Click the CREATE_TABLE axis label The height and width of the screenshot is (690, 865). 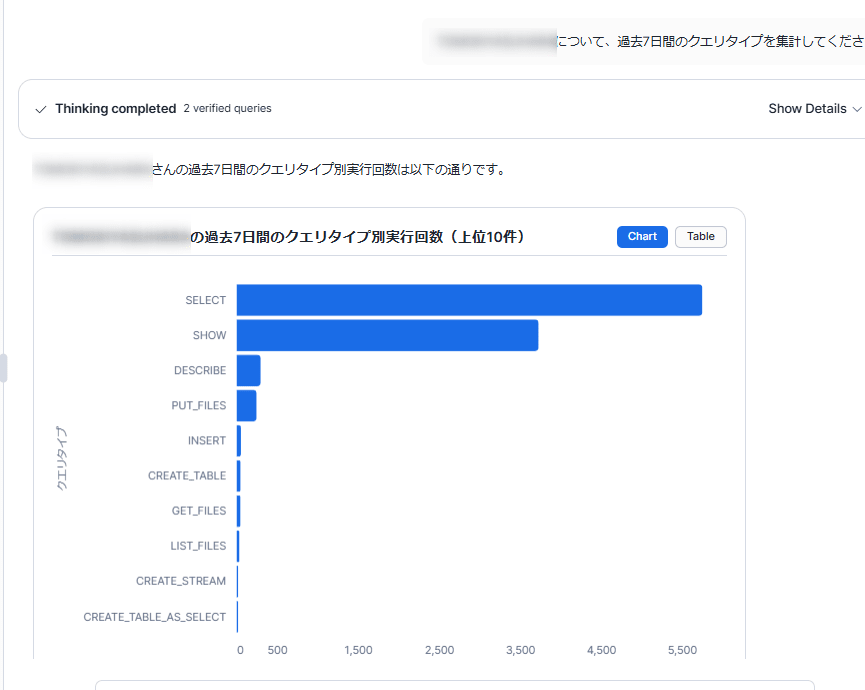(187, 476)
